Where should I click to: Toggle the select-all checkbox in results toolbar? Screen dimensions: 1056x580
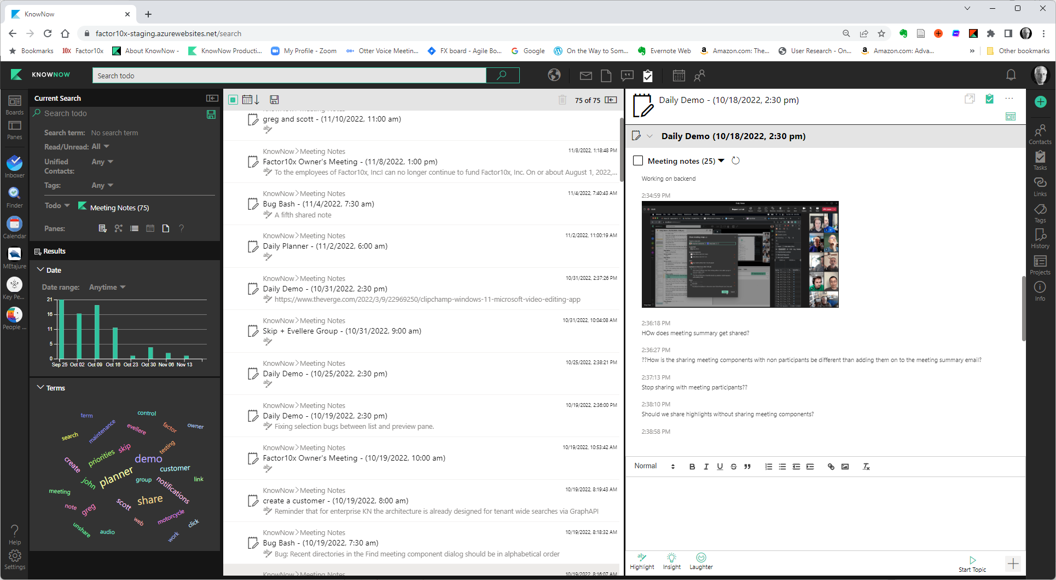(x=233, y=100)
